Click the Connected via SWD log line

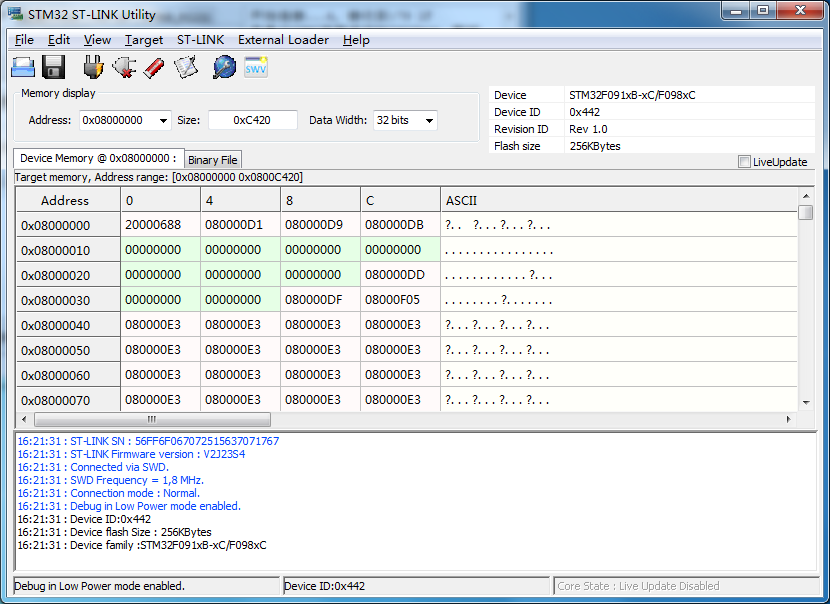click(93, 467)
